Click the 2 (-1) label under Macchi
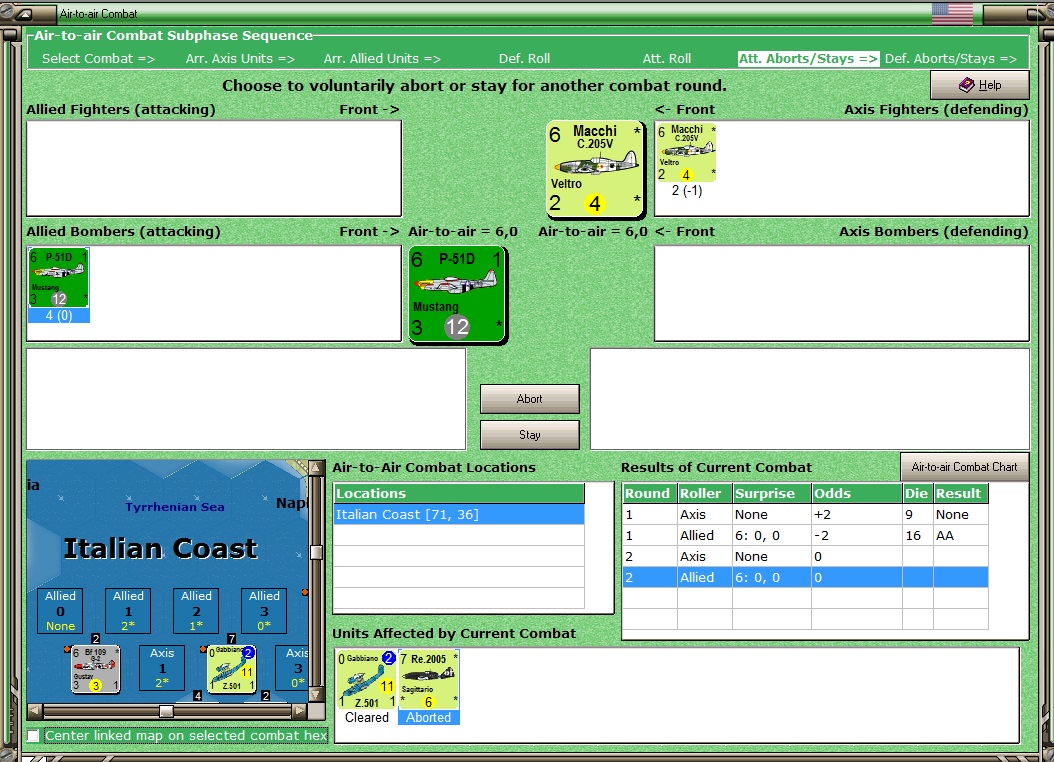Screen dimensions: 1054x762 686,191
